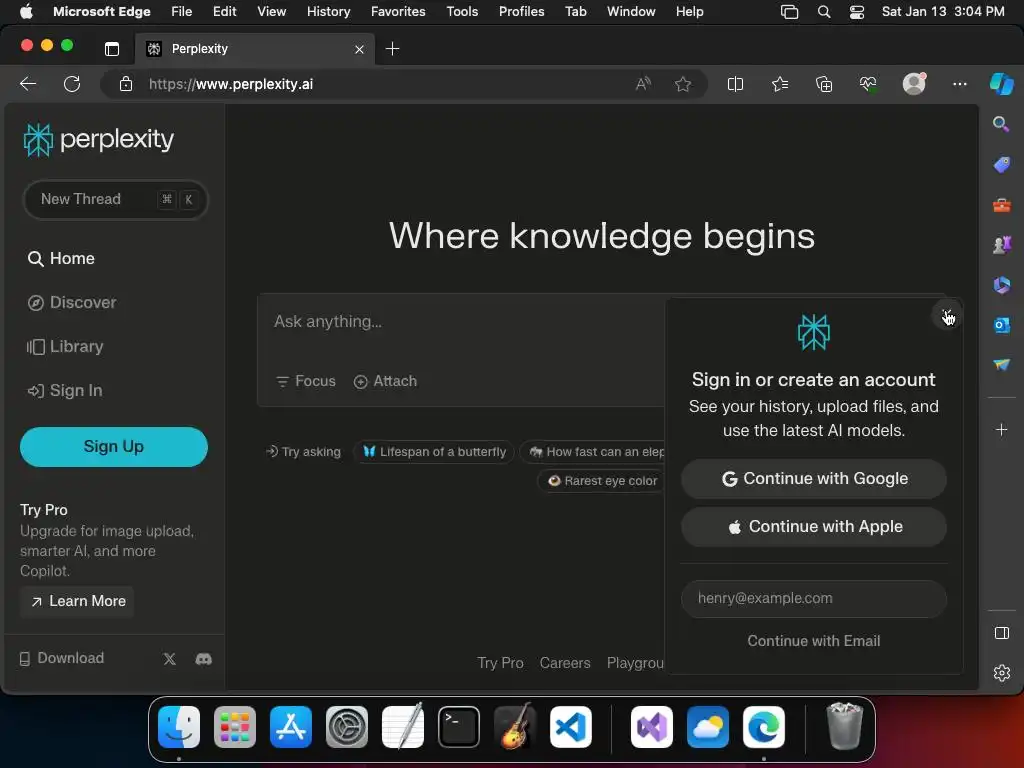Viewport: 1024px width, 768px height.
Task: Open Terminal from the Dock
Action: tap(458, 727)
